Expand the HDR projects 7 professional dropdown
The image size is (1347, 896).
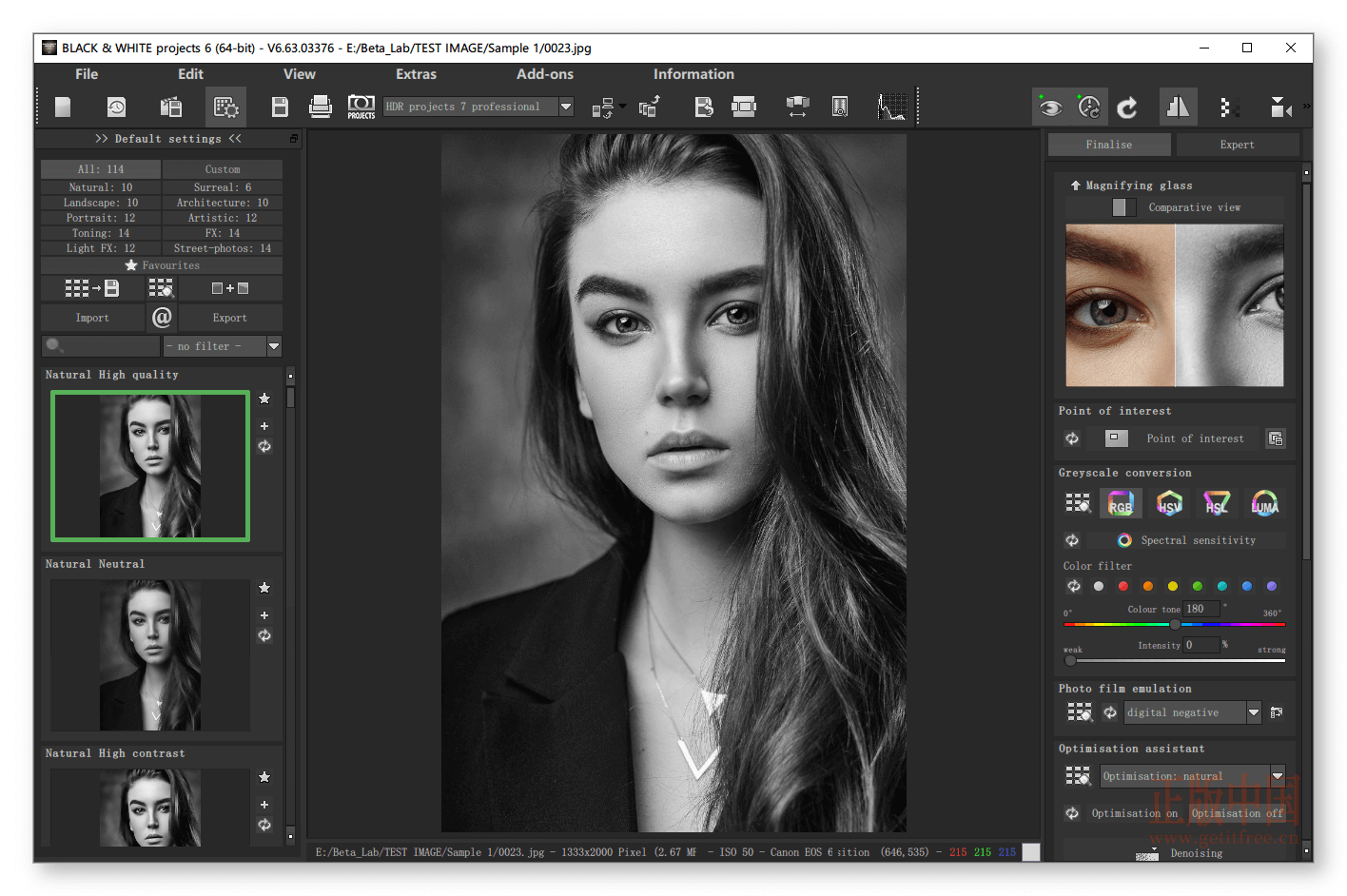tap(566, 107)
